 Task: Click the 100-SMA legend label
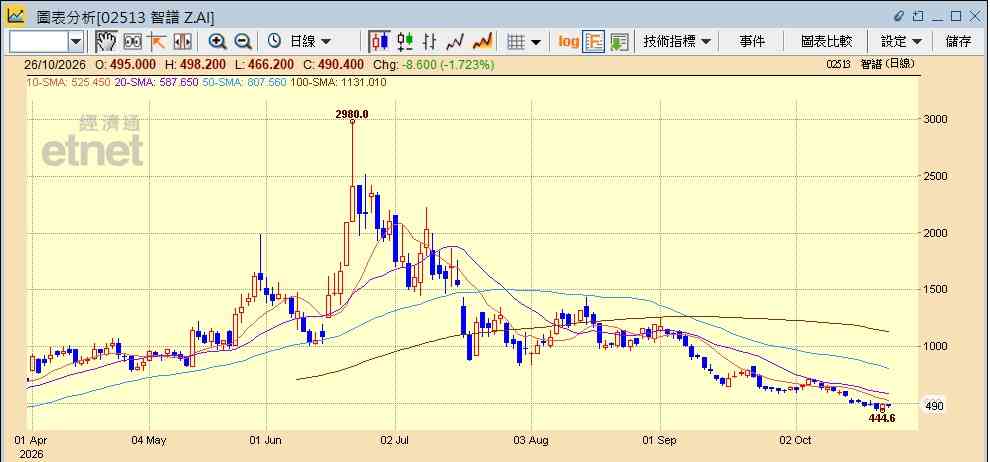(338, 82)
